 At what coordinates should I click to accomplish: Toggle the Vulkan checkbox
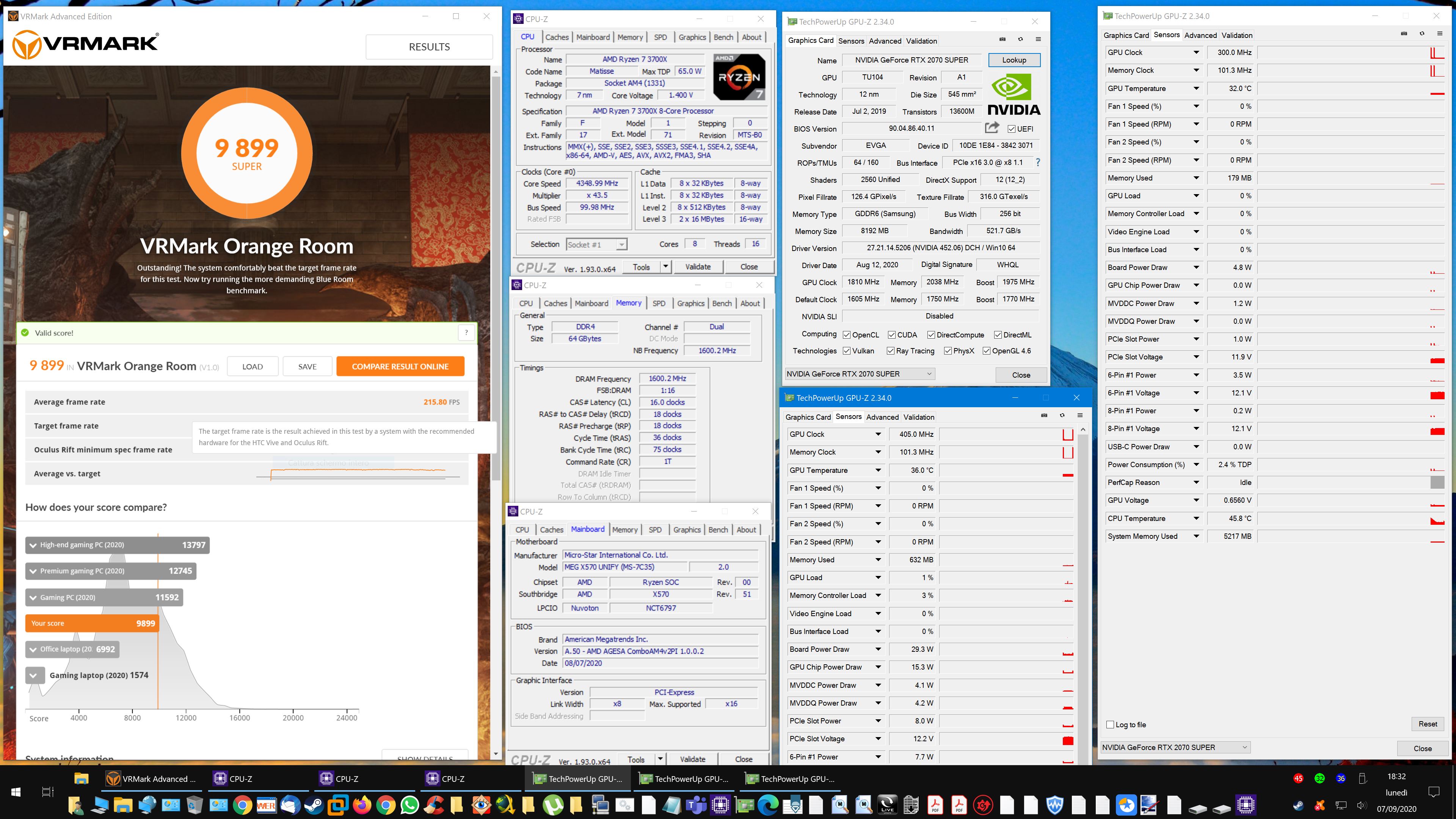[847, 351]
